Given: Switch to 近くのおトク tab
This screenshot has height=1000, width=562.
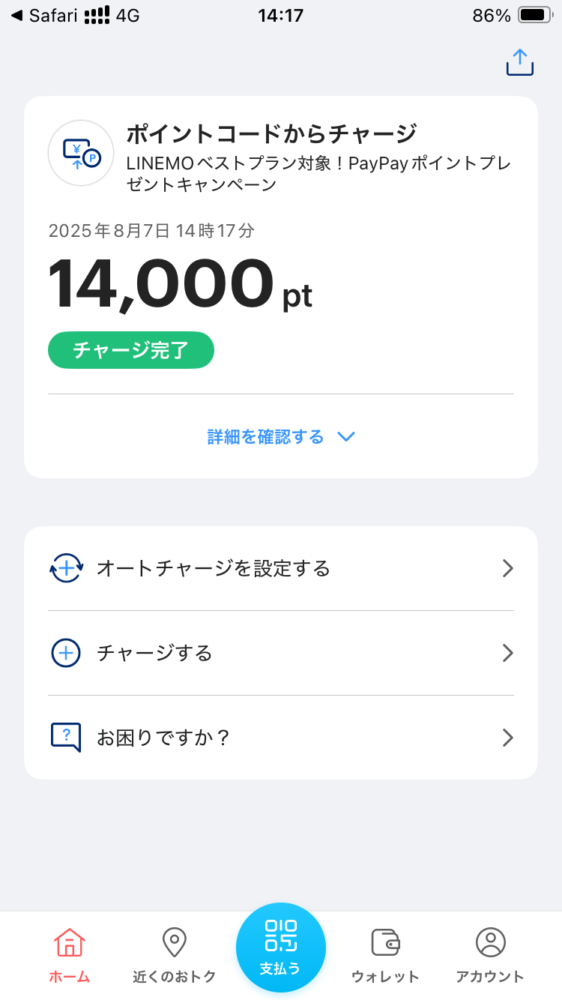Looking at the screenshot, I should pyautogui.click(x=174, y=955).
